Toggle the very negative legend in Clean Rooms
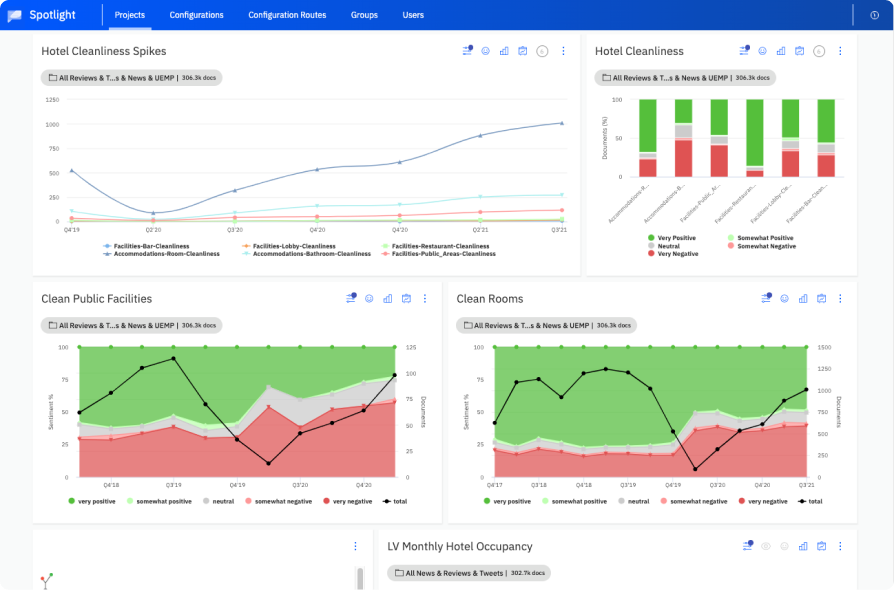This screenshot has height=590, width=894. tap(757, 501)
